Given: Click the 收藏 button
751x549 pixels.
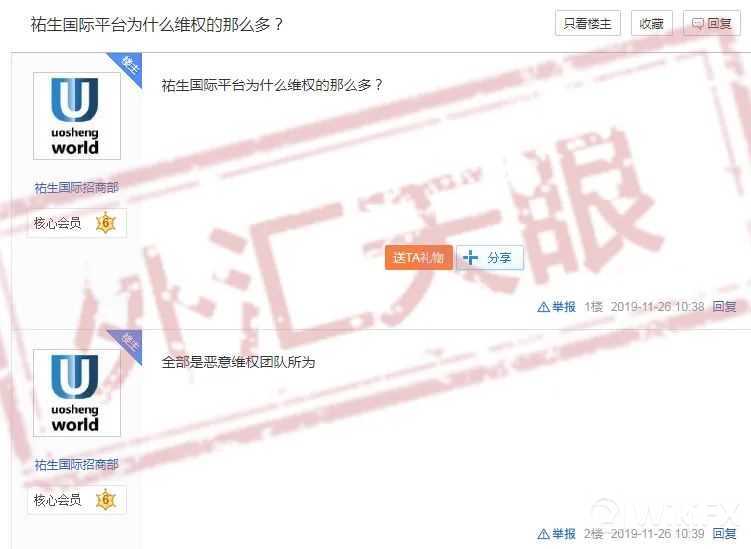Looking at the screenshot, I should [651, 23].
